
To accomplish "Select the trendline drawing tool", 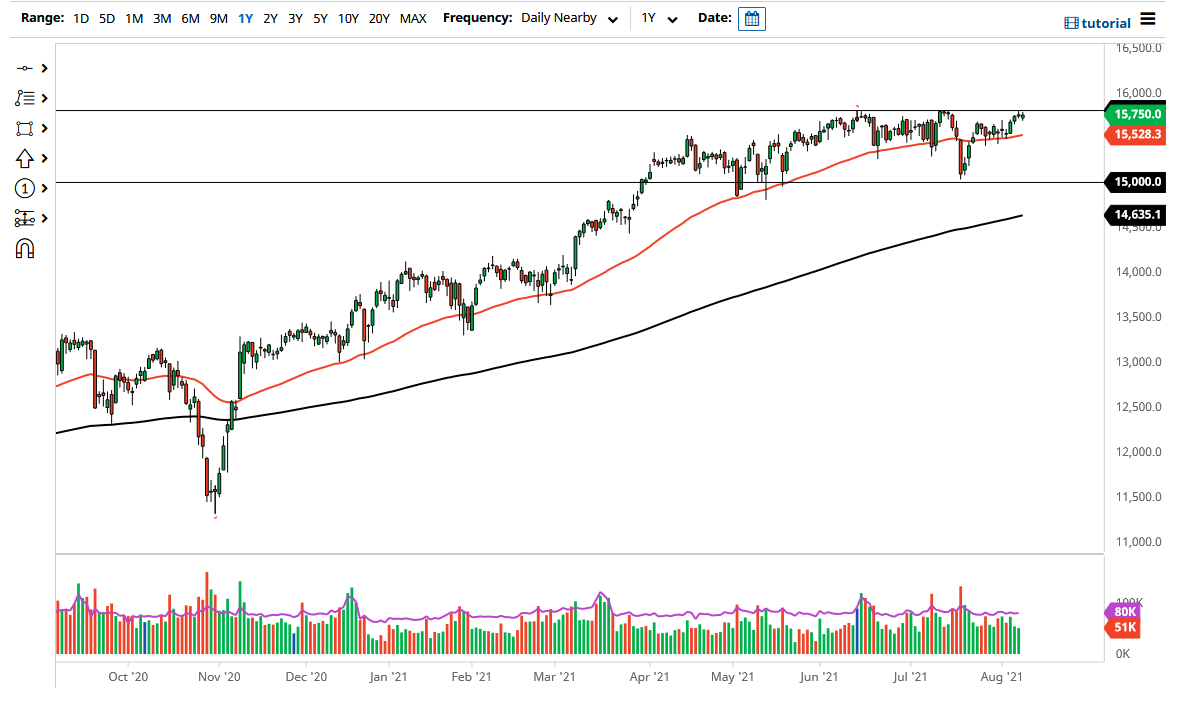I will (25, 68).
